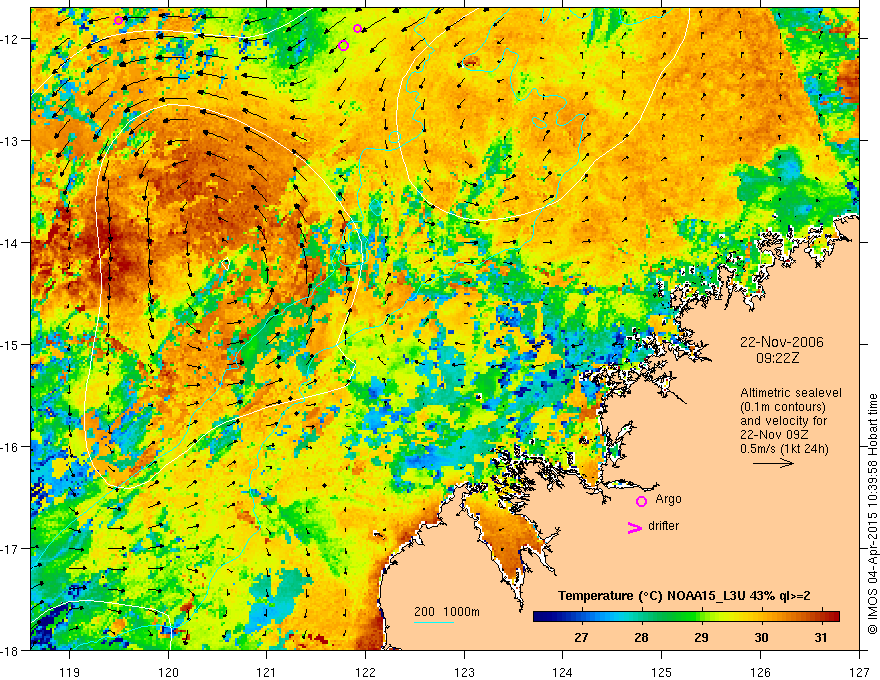Select the Argo float marker near 119.5°E
Viewport: 880px width, 680px height.
coord(118,21)
